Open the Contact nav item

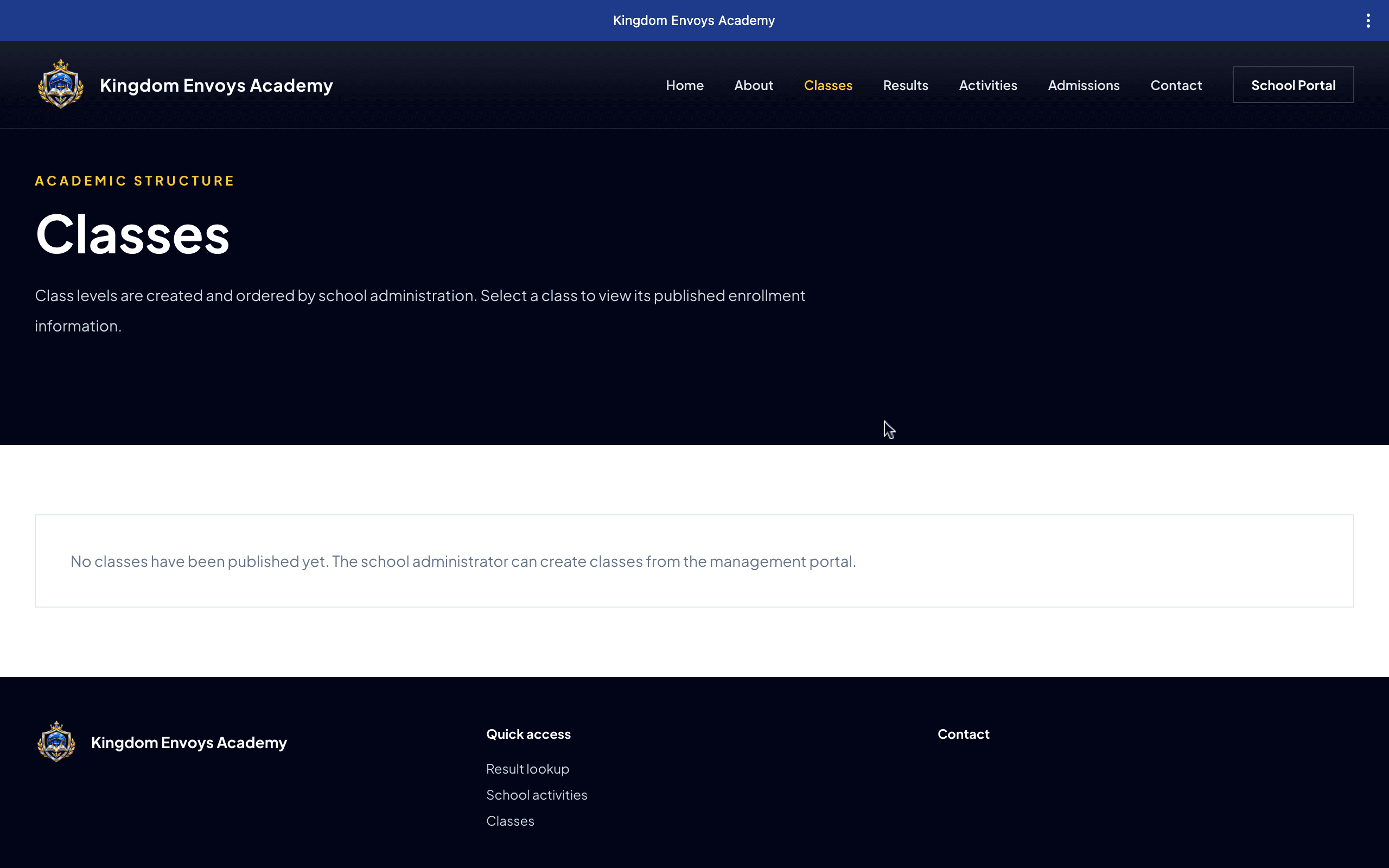(x=1176, y=85)
